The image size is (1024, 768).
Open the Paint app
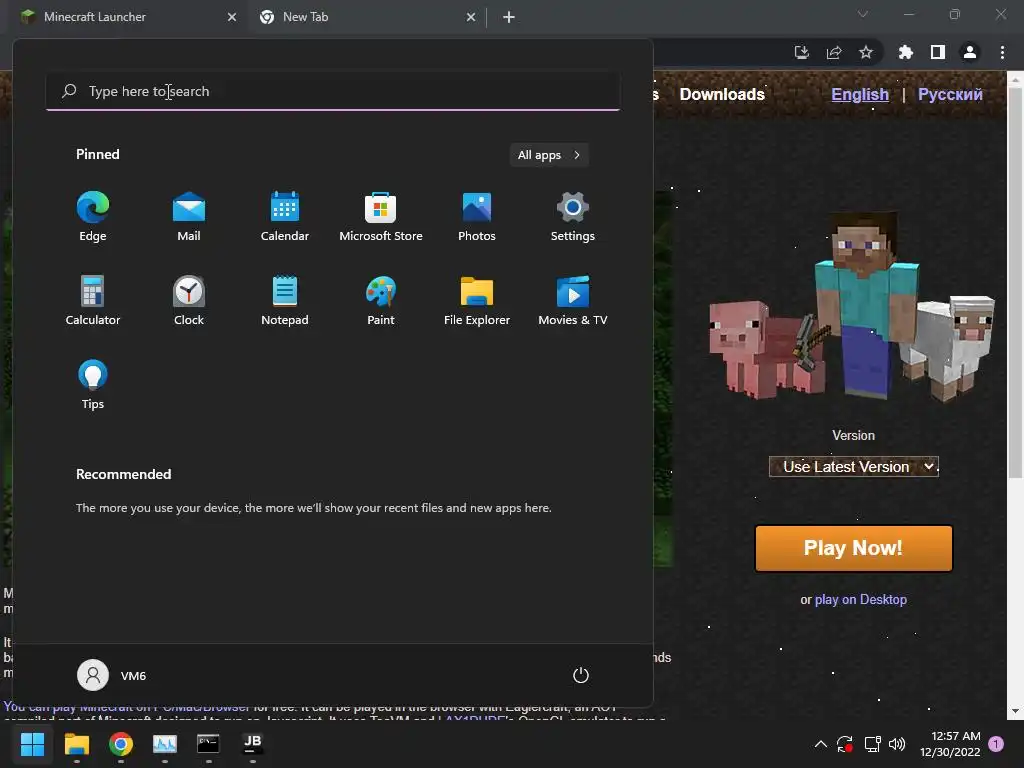[381, 301]
